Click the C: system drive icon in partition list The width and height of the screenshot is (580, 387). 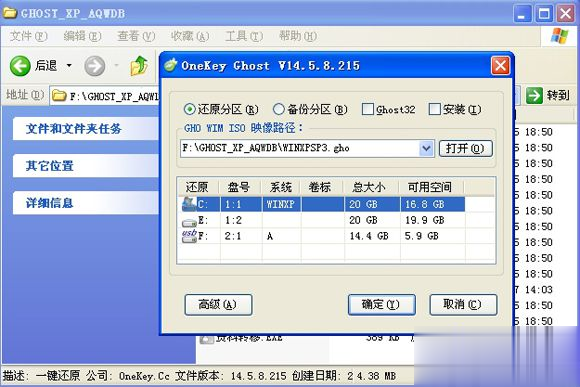189,204
